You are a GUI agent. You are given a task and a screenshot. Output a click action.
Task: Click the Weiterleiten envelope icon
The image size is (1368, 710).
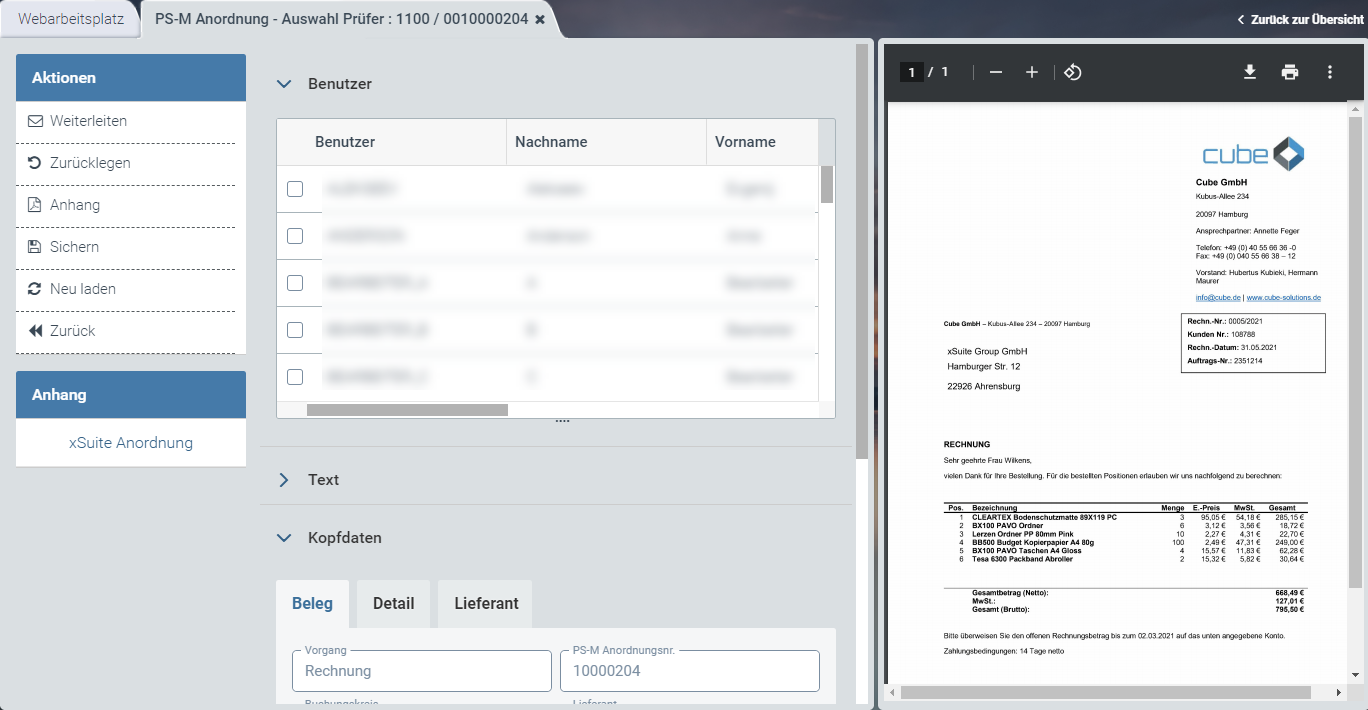click(x=35, y=121)
